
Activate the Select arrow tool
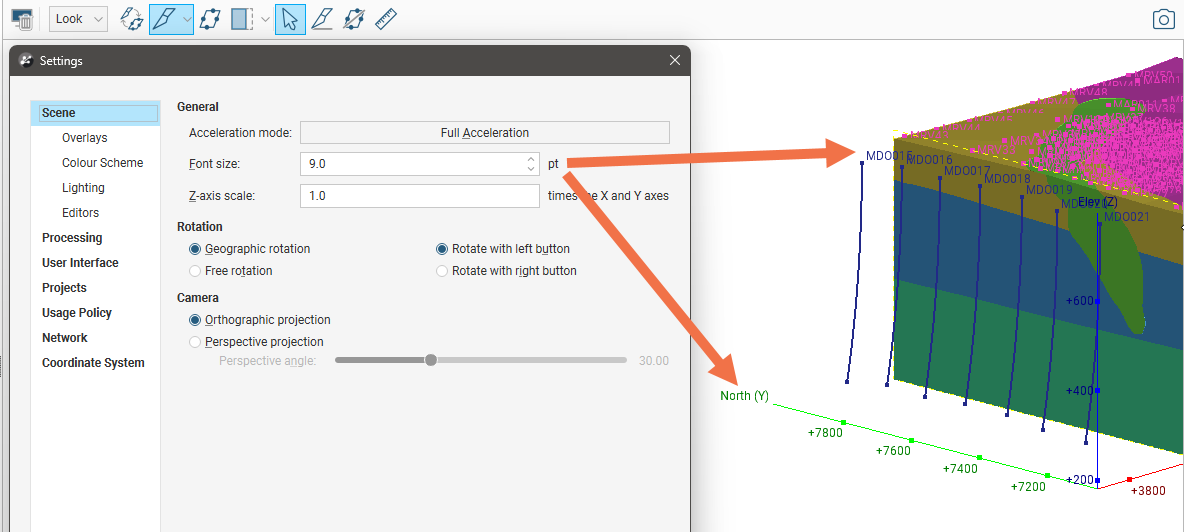pyautogui.click(x=290, y=19)
